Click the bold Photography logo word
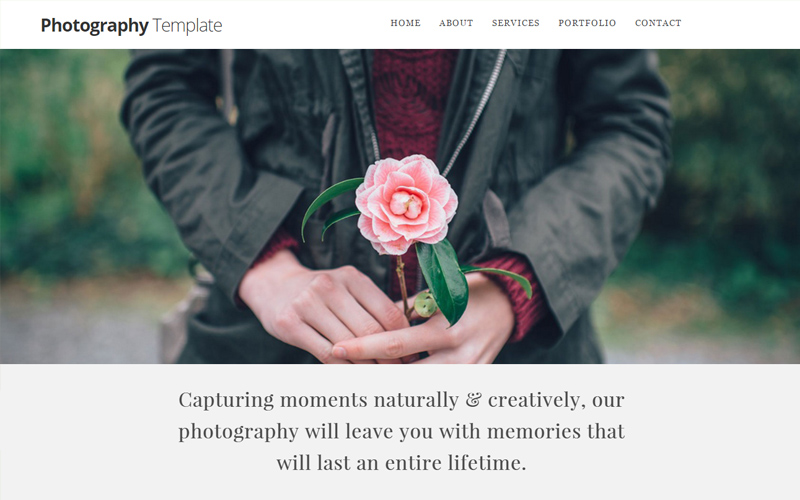The image size is (800, 500). [x=94, y=26]
